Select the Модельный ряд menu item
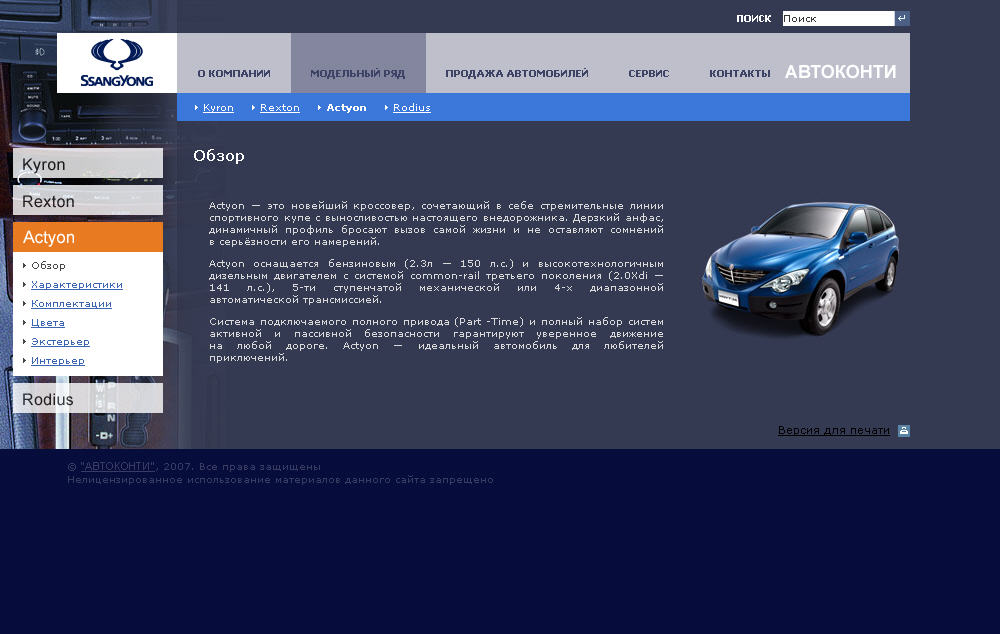Viewport: 1000px width, 634px height. (358, 73)
